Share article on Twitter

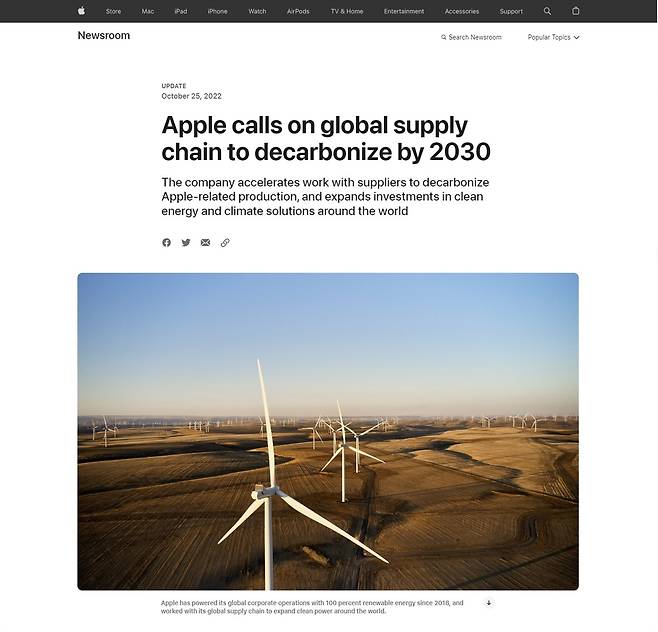tap(186, 243)
